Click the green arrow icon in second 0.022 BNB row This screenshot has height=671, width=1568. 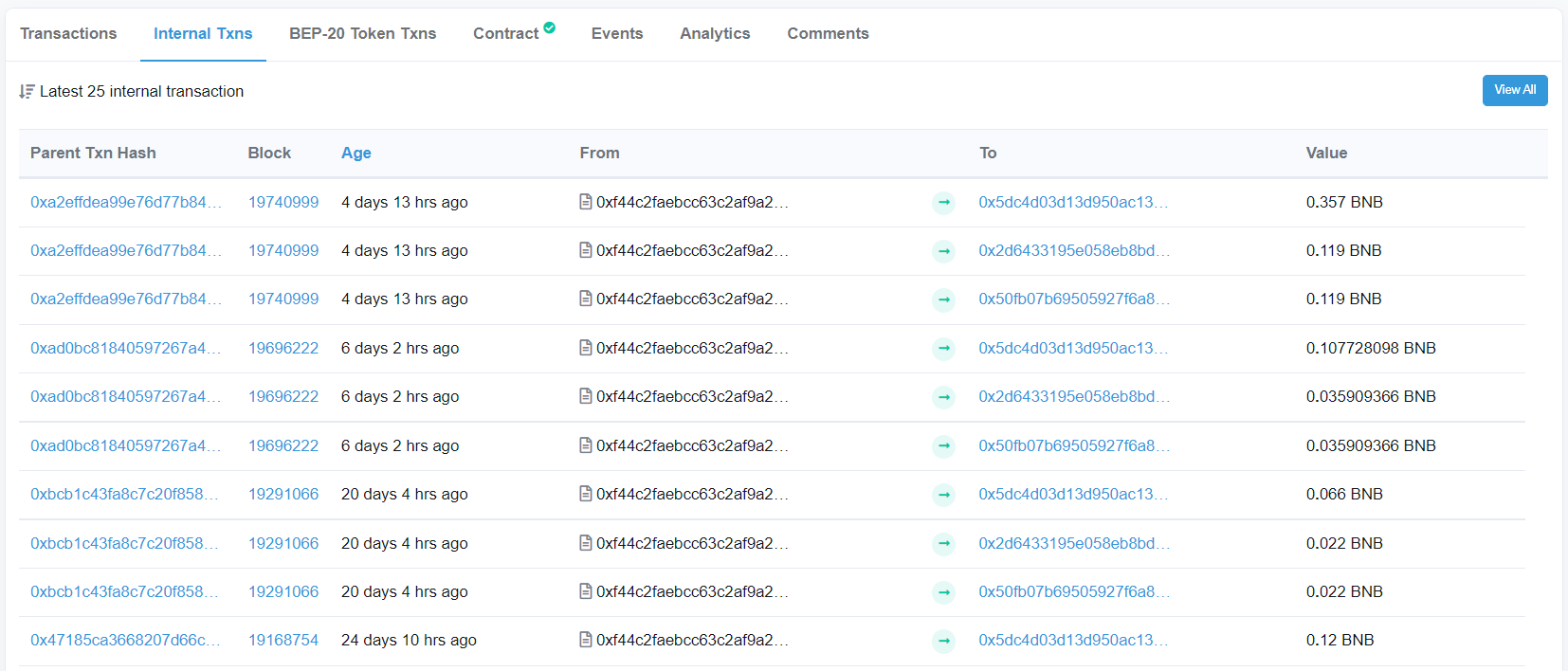943,592
